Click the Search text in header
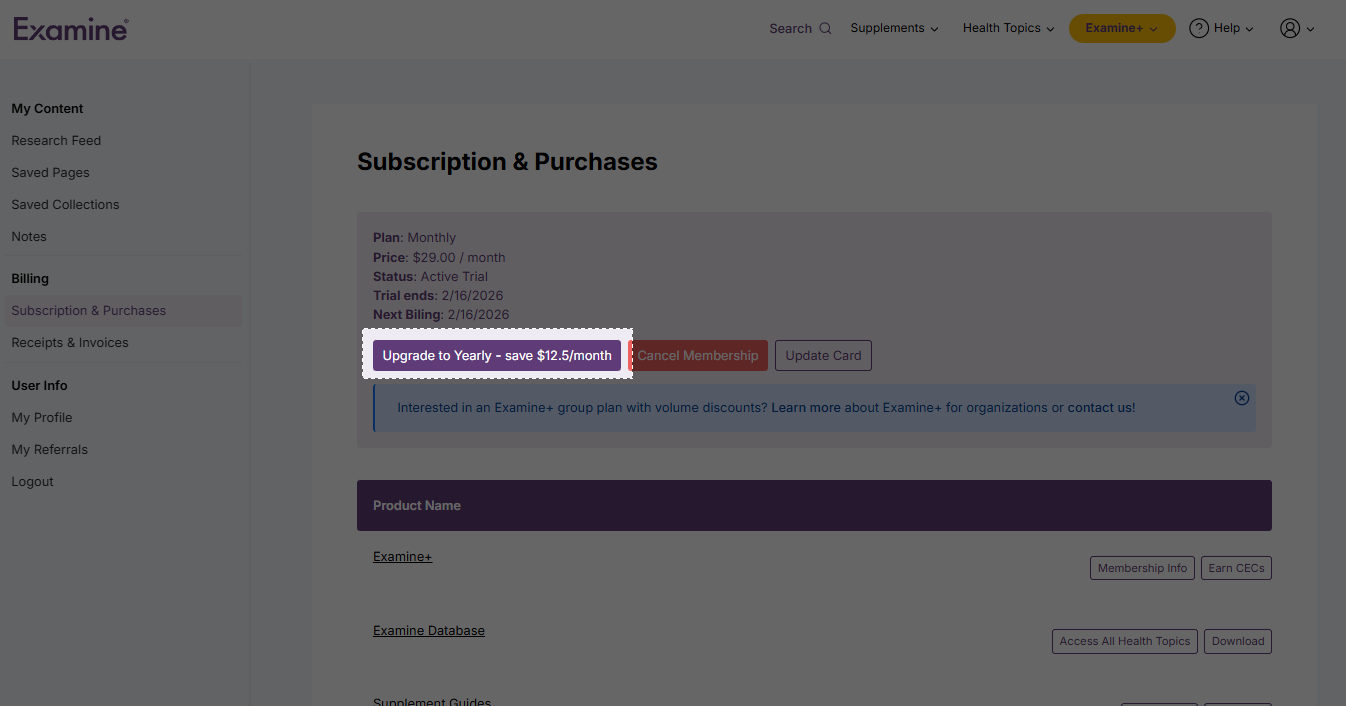The height and width of the screenshot is (706, 1346). (790, 28)
